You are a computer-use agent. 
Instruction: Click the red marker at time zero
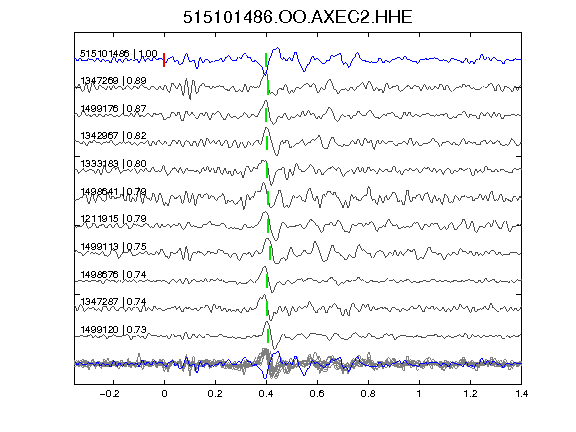164,60
